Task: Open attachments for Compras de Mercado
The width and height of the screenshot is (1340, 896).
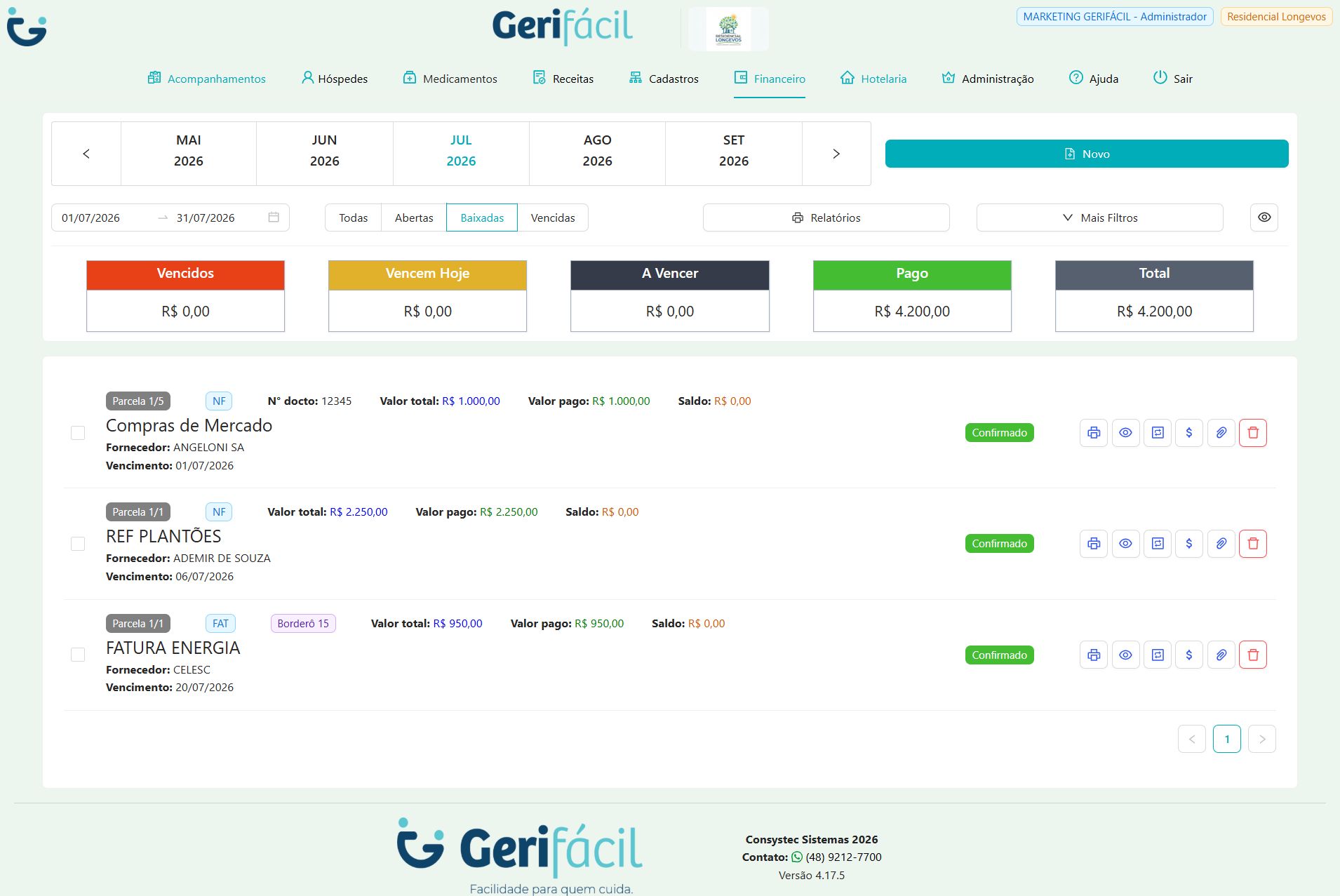Action: pyautogui.click(x=1221, y=433)
